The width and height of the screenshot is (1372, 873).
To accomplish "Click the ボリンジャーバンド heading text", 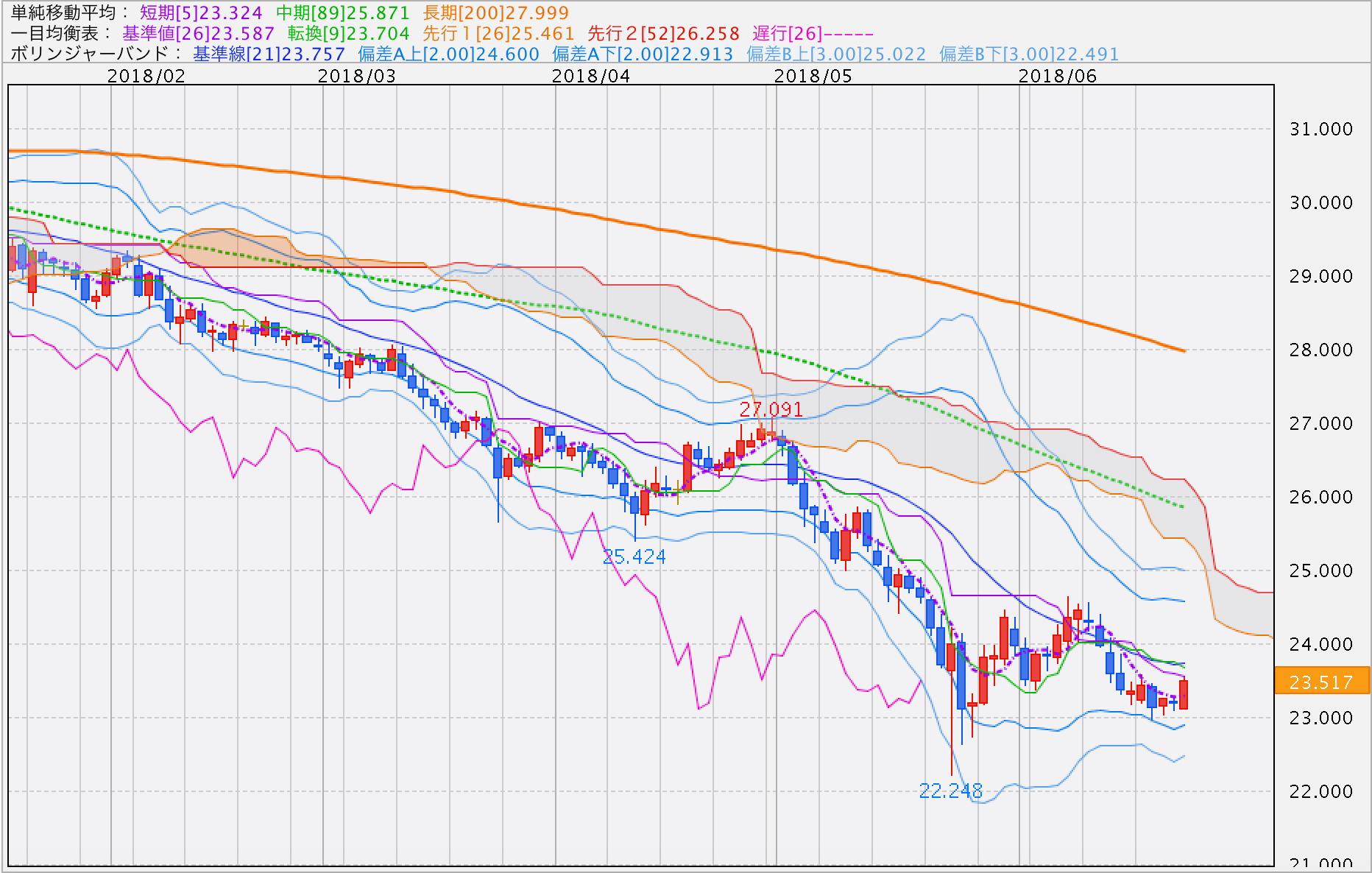I will tap(90, 54).
